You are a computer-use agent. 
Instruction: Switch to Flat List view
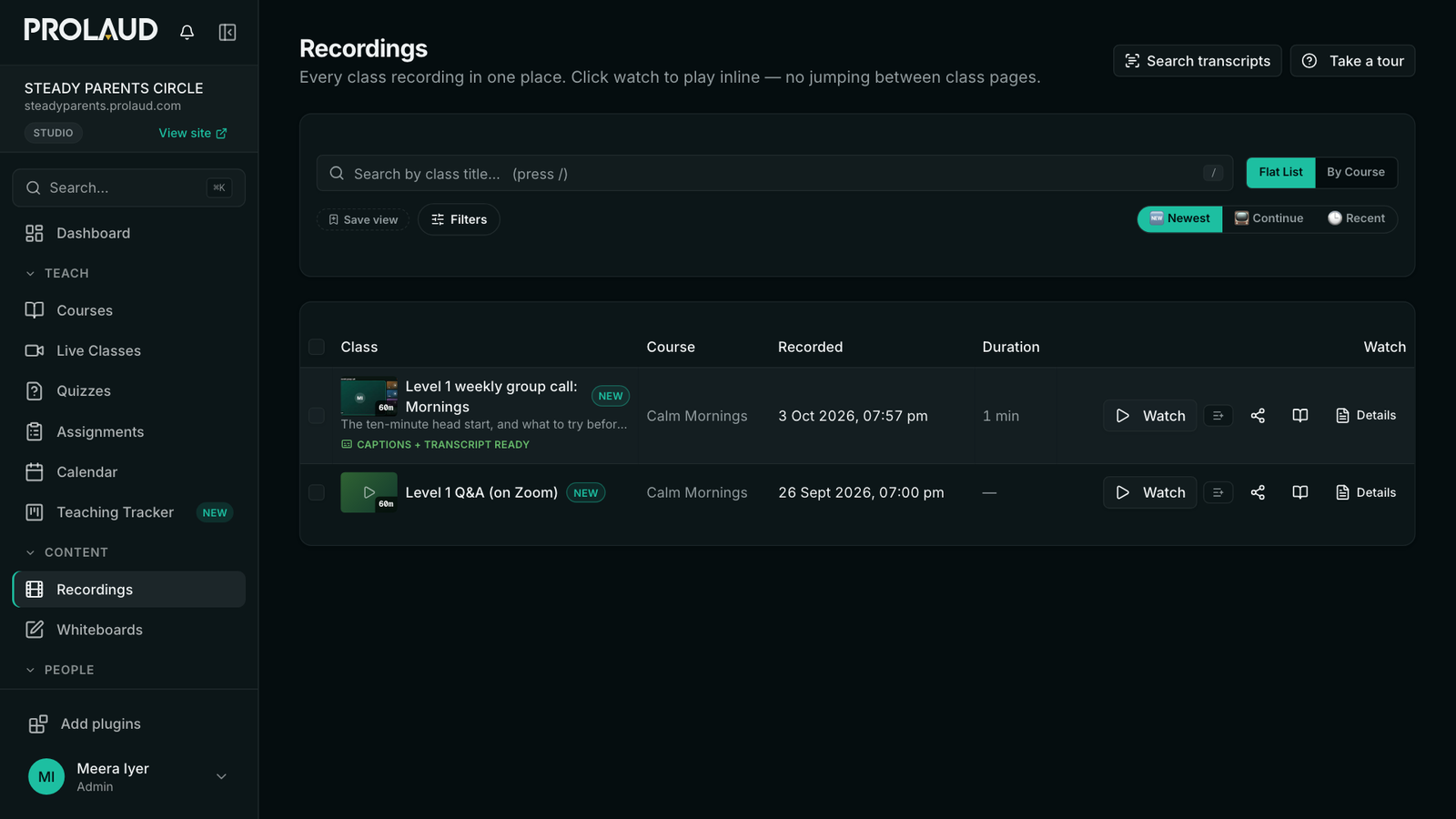pos(1280,172)
